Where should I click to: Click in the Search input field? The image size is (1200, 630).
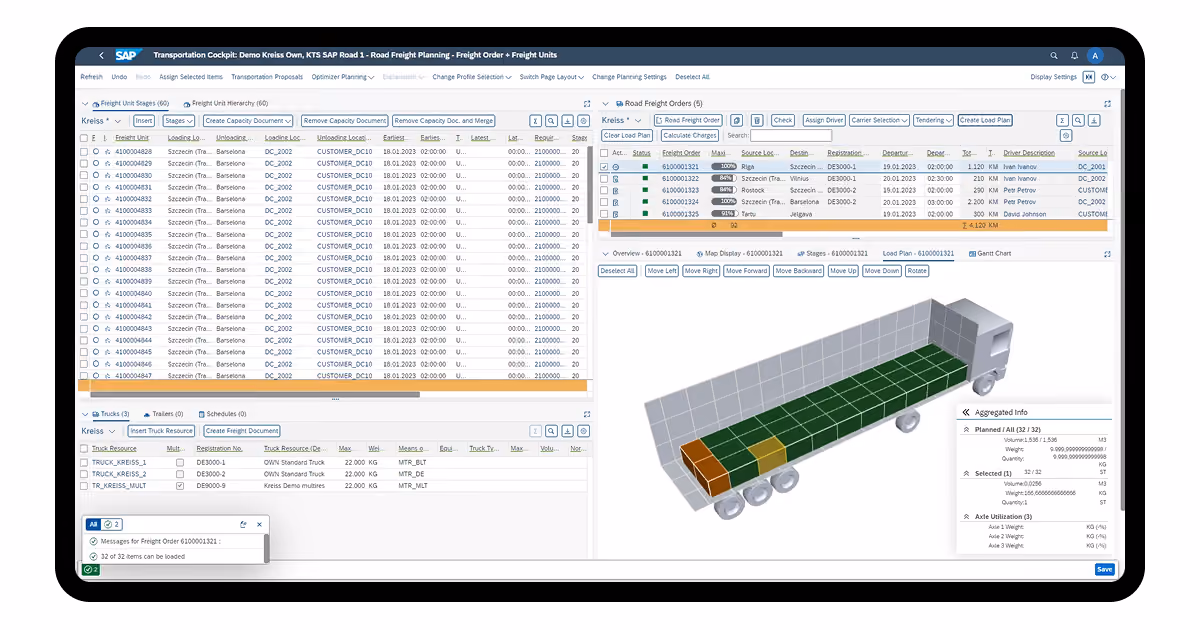(x=791, y=135)
